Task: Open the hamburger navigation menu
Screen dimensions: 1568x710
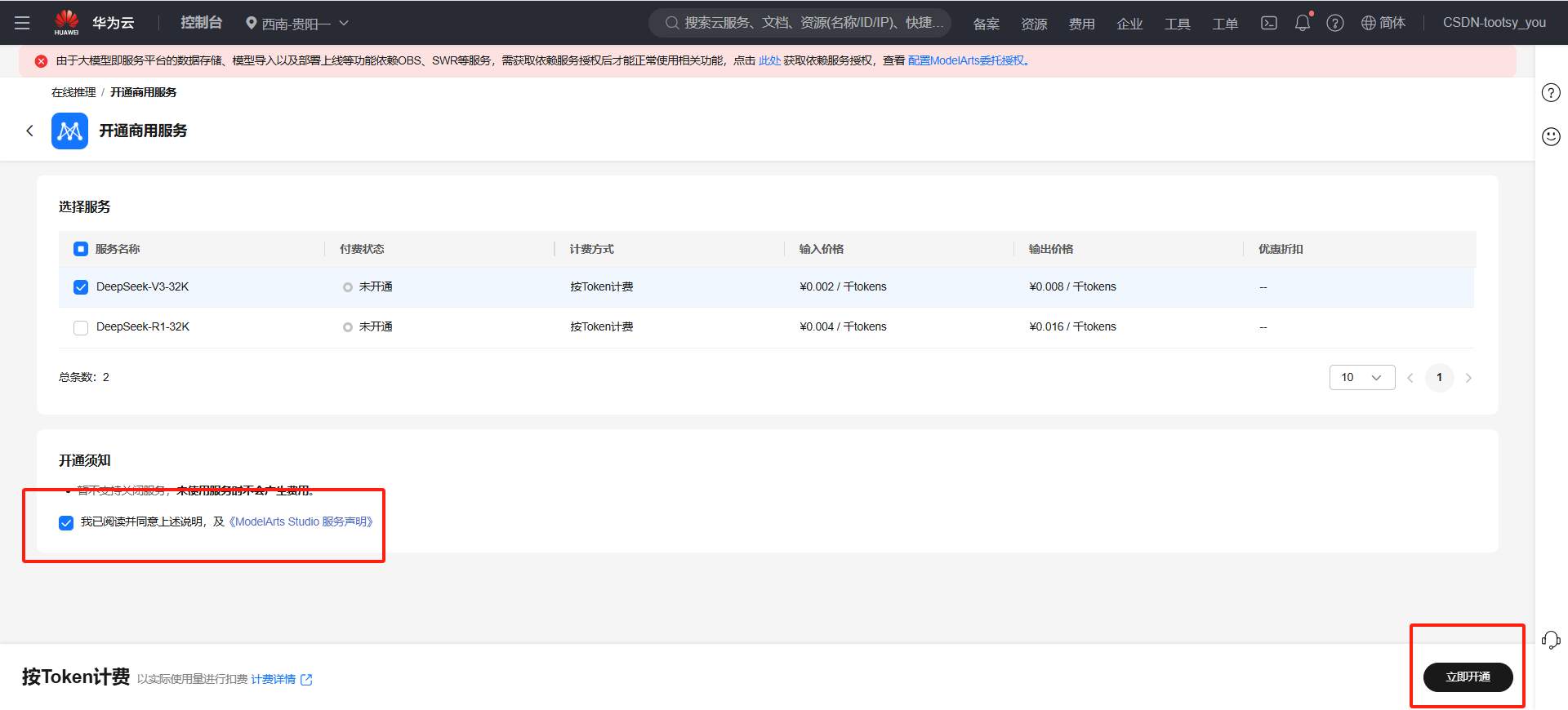Action: coord(22,23)
